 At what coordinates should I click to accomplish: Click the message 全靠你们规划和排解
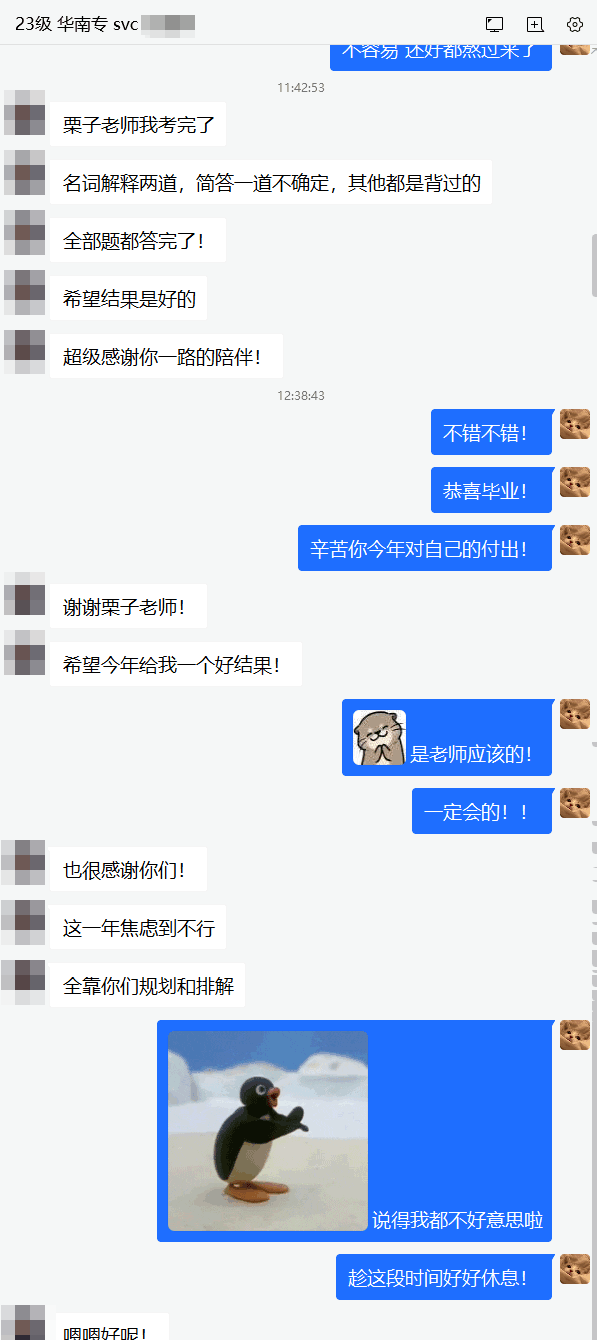point(148,986)
